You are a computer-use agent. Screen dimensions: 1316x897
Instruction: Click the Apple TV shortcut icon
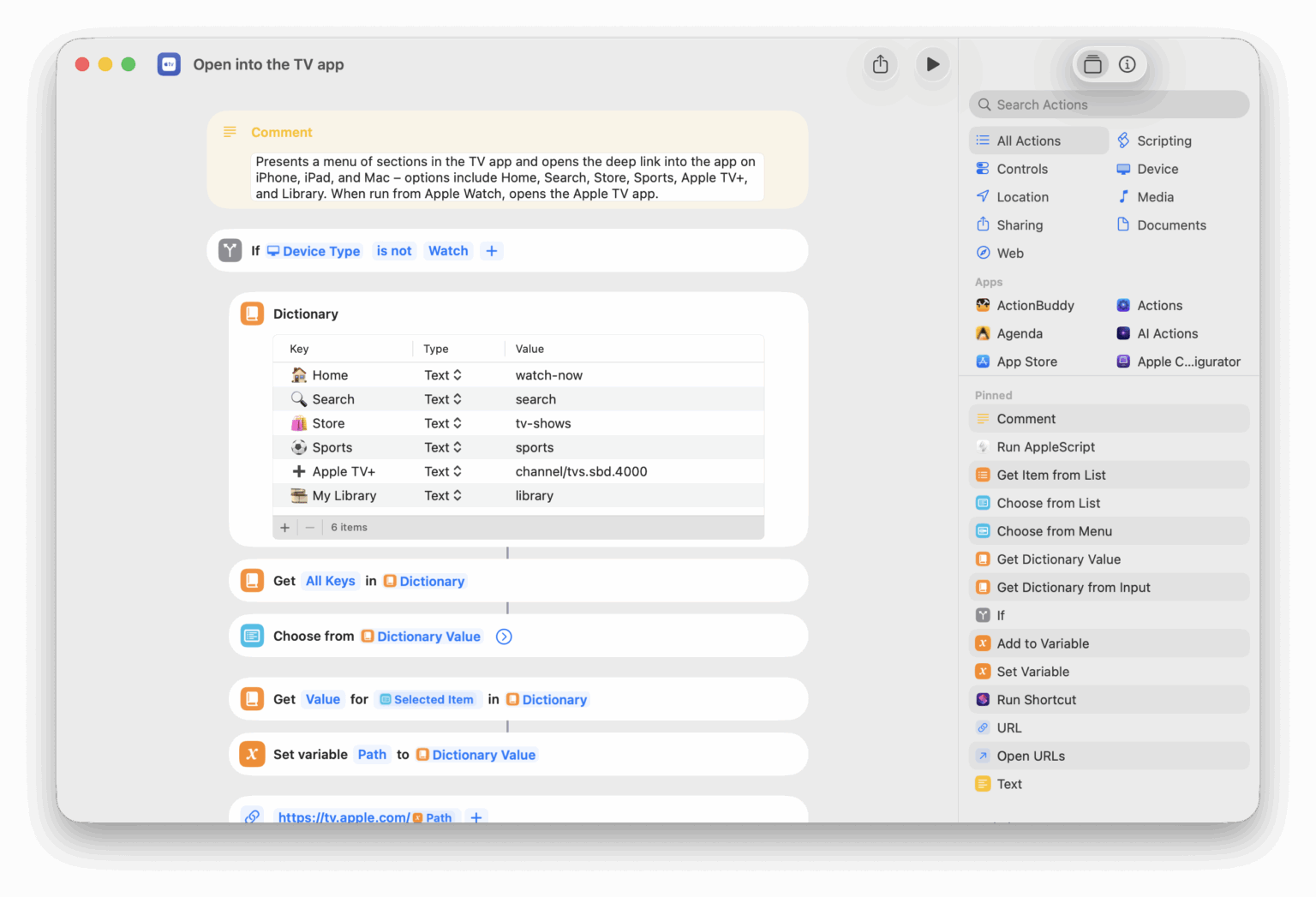point(169,64)
